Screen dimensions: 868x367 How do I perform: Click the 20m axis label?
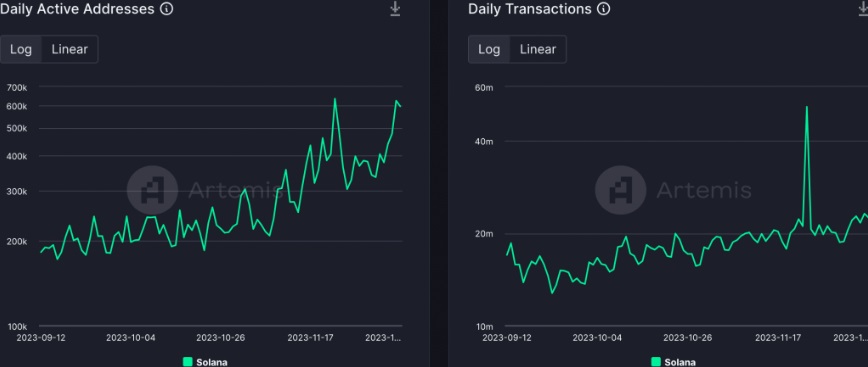[x=484, y=234]
